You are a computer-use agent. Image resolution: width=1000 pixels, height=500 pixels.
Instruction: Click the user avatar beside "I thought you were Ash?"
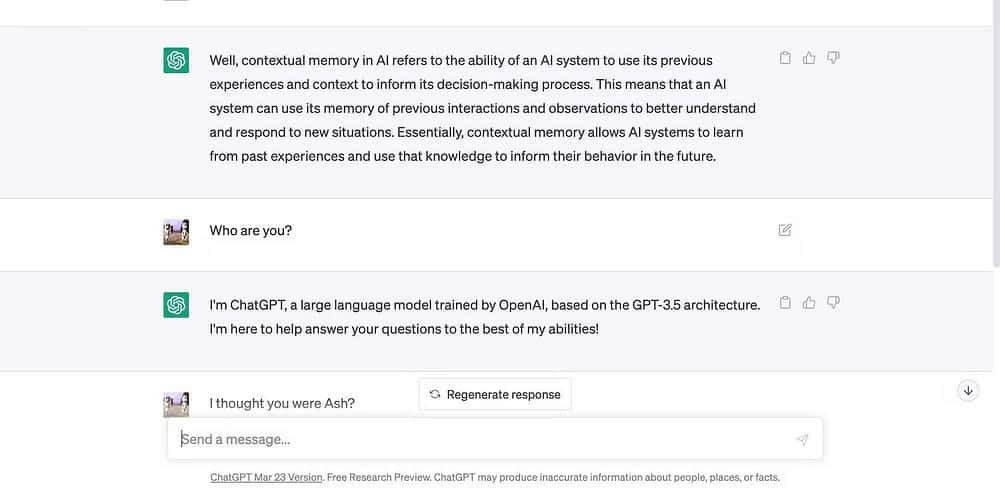(176, 403)
